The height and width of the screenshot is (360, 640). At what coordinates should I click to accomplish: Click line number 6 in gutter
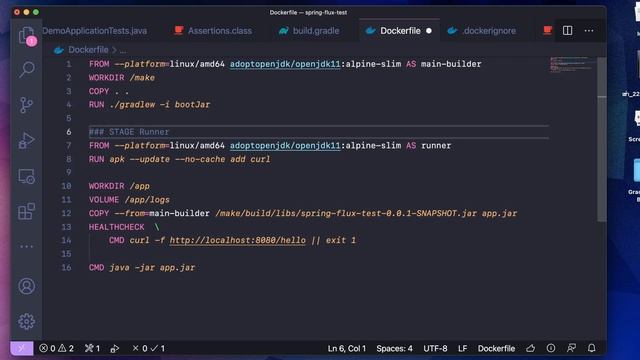[x=69, y=132]
